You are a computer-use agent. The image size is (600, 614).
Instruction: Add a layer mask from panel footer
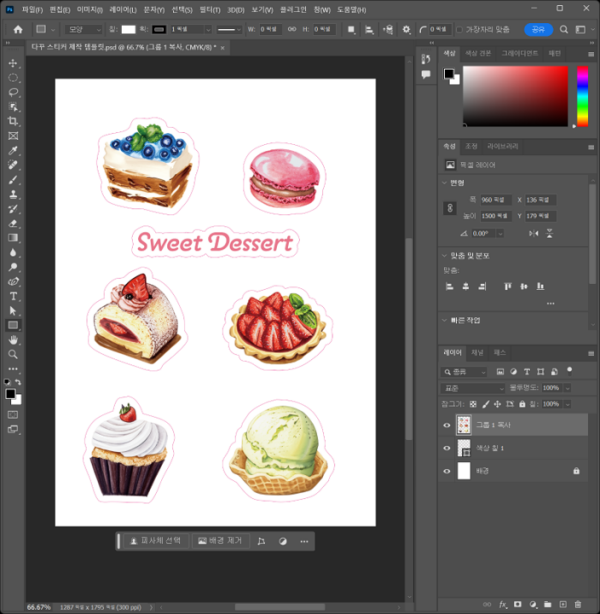(518, 604)
